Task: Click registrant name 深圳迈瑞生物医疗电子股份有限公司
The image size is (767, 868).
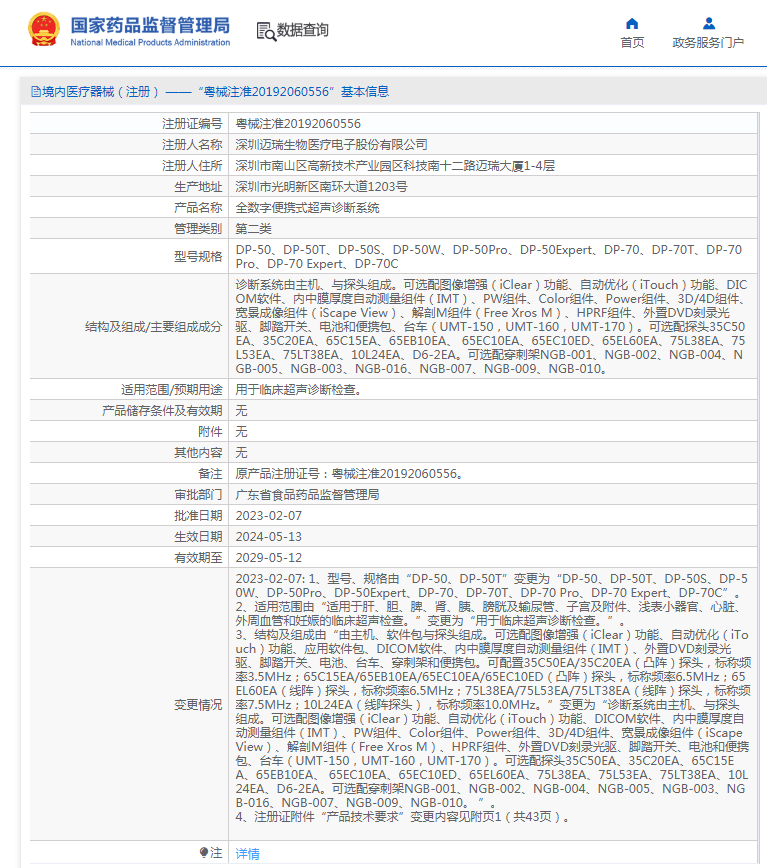Action: click(x=331, y=145)
